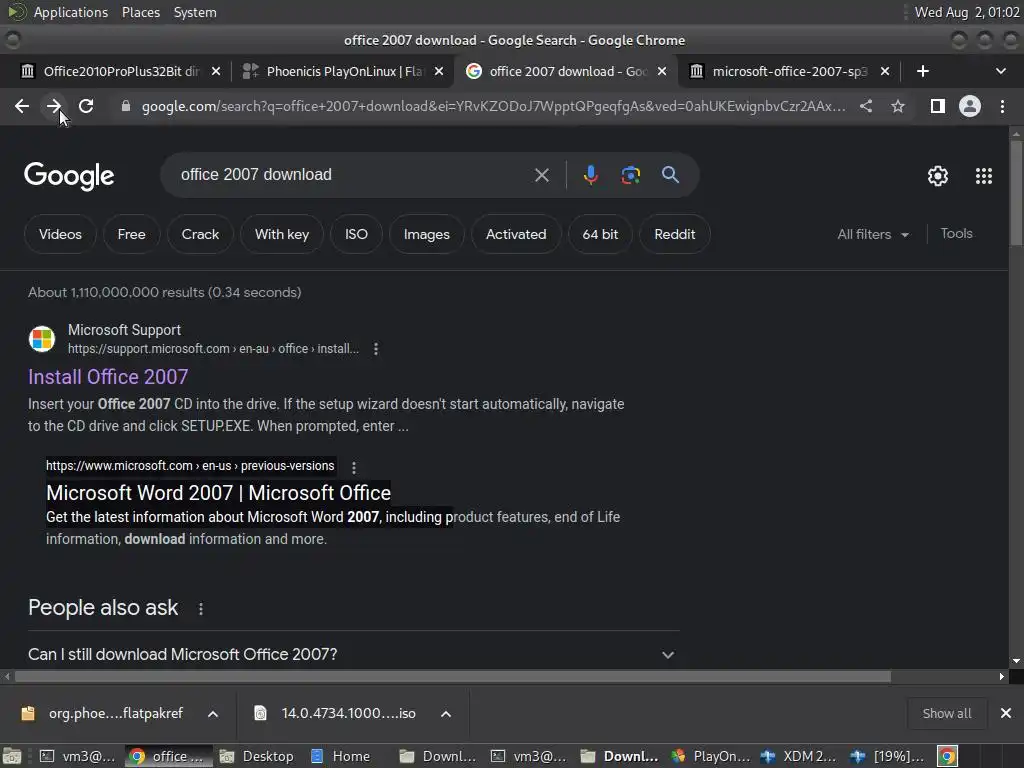The height and width of the screenshot is (768, 1024).
Task: Apply the Free filter chip
Action: coord(131,234)
